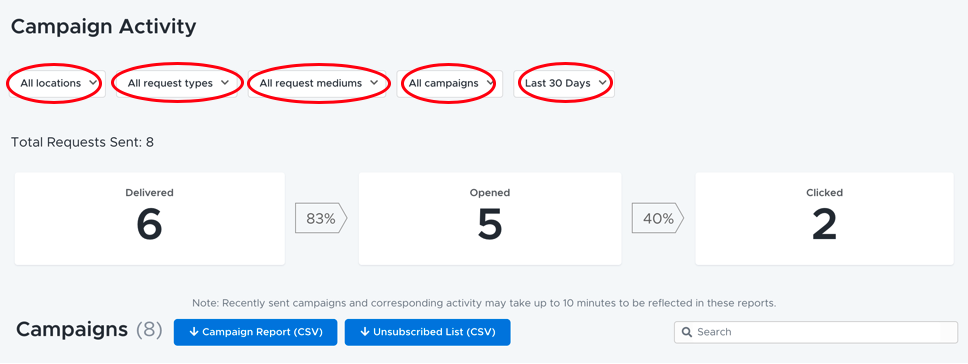
Task: Click the chevron beside All request types
Action: pyautogui.click(x=225, y=83)
